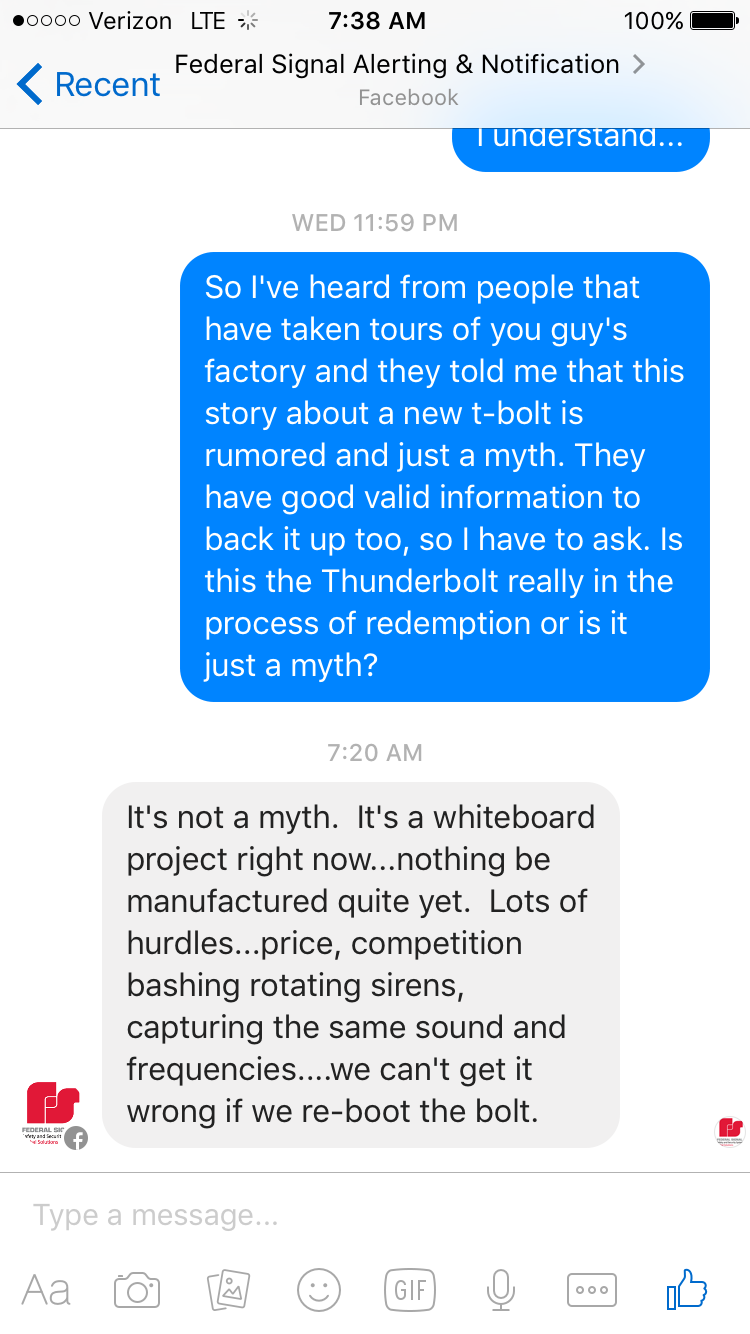Open Federal Signal Alerting & Notification details

click(x=409, y=65)
